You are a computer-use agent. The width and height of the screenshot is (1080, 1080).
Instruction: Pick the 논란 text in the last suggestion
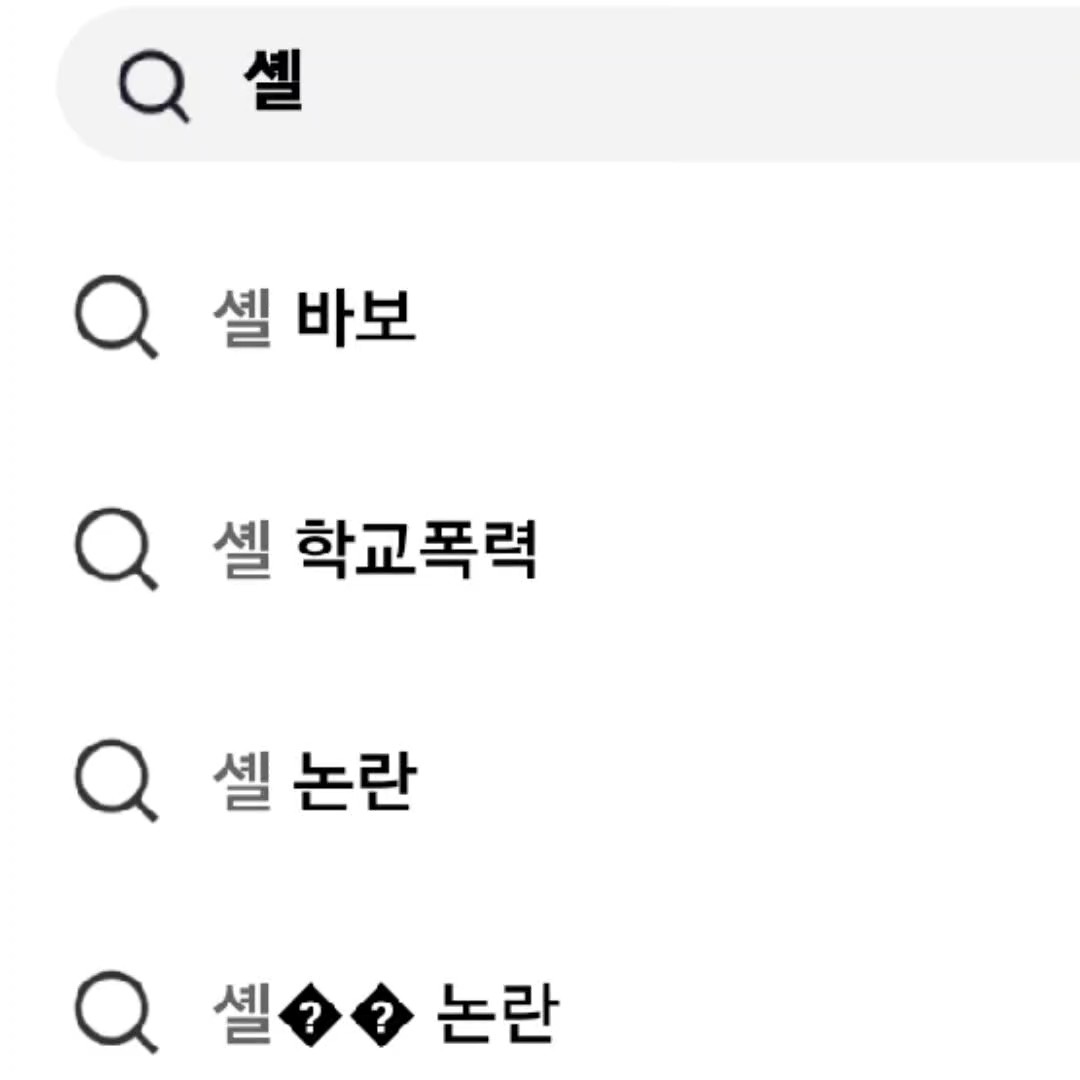[x=496, y=1011]
